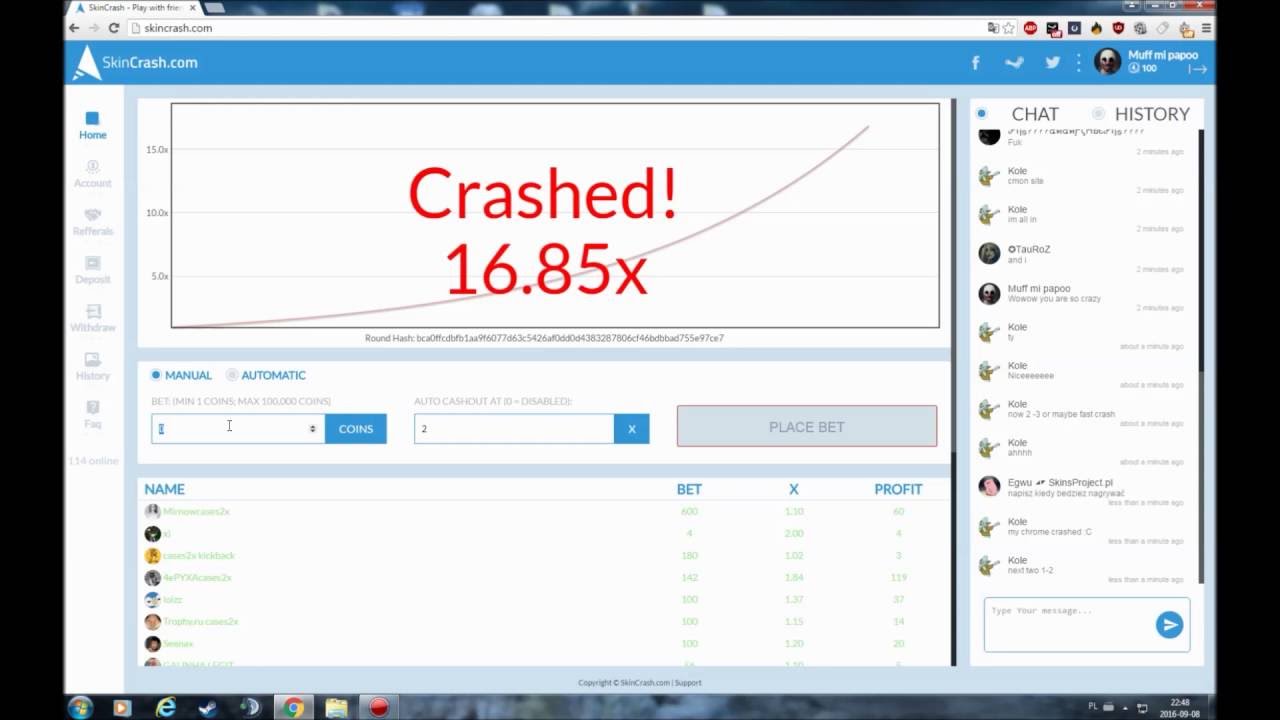Screen dimensions: 1280x720
Task: Click the PROFIT column header
Action: pyautogui.click(x=898, y=489)
